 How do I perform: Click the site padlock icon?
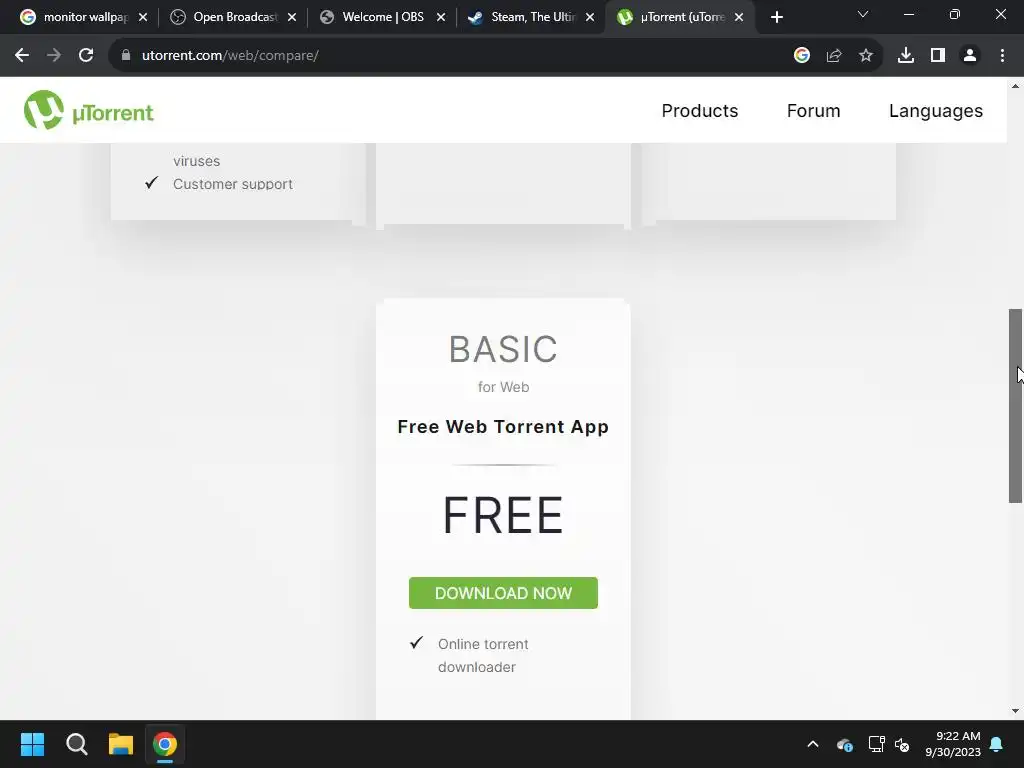click(x=126, y=56)
